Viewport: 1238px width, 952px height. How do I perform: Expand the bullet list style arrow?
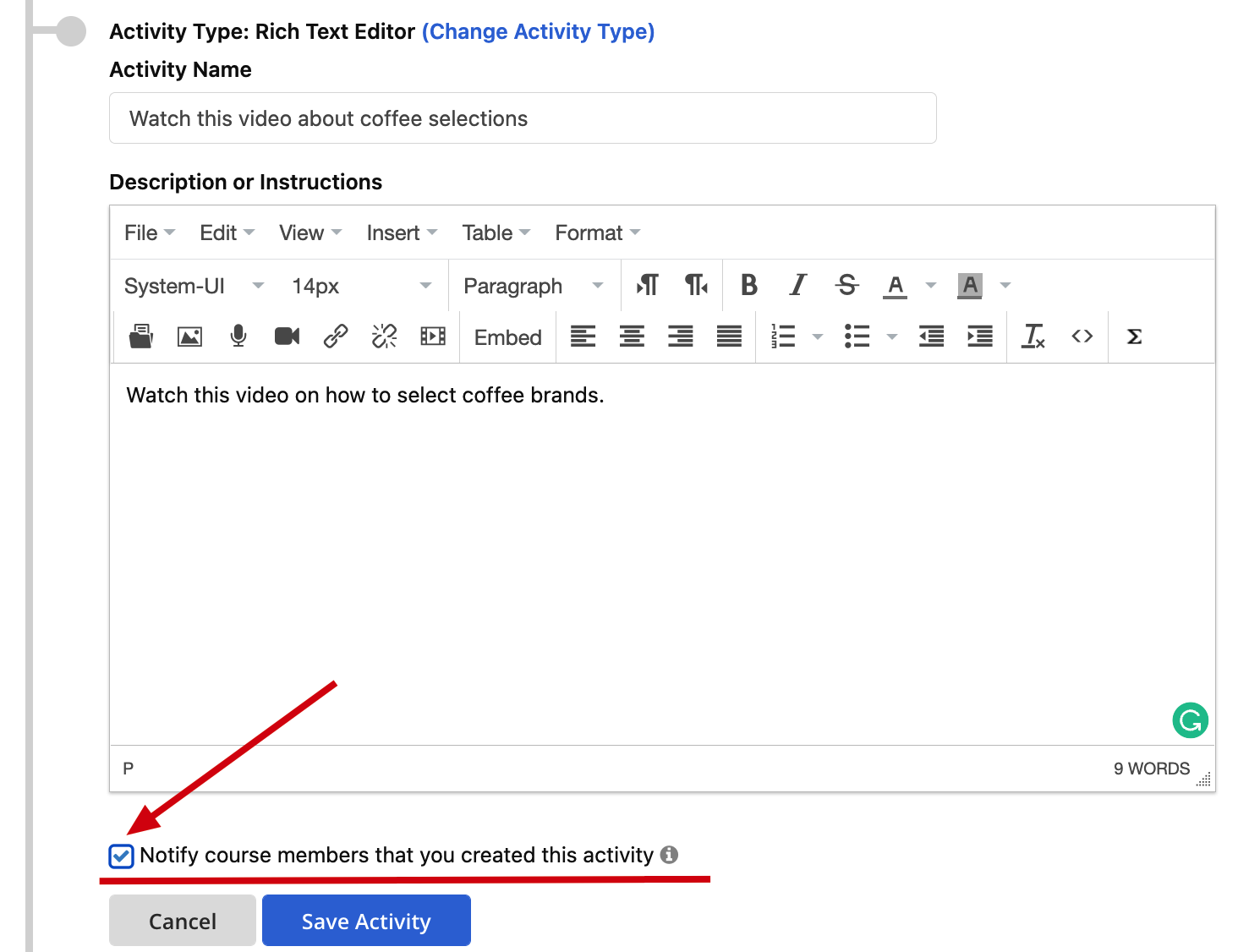[891, 336]
